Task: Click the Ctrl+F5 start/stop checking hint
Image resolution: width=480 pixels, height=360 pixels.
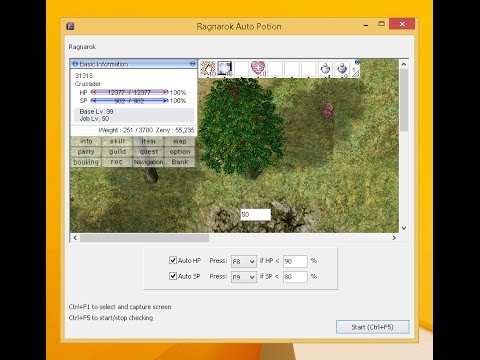Action: 111,318
